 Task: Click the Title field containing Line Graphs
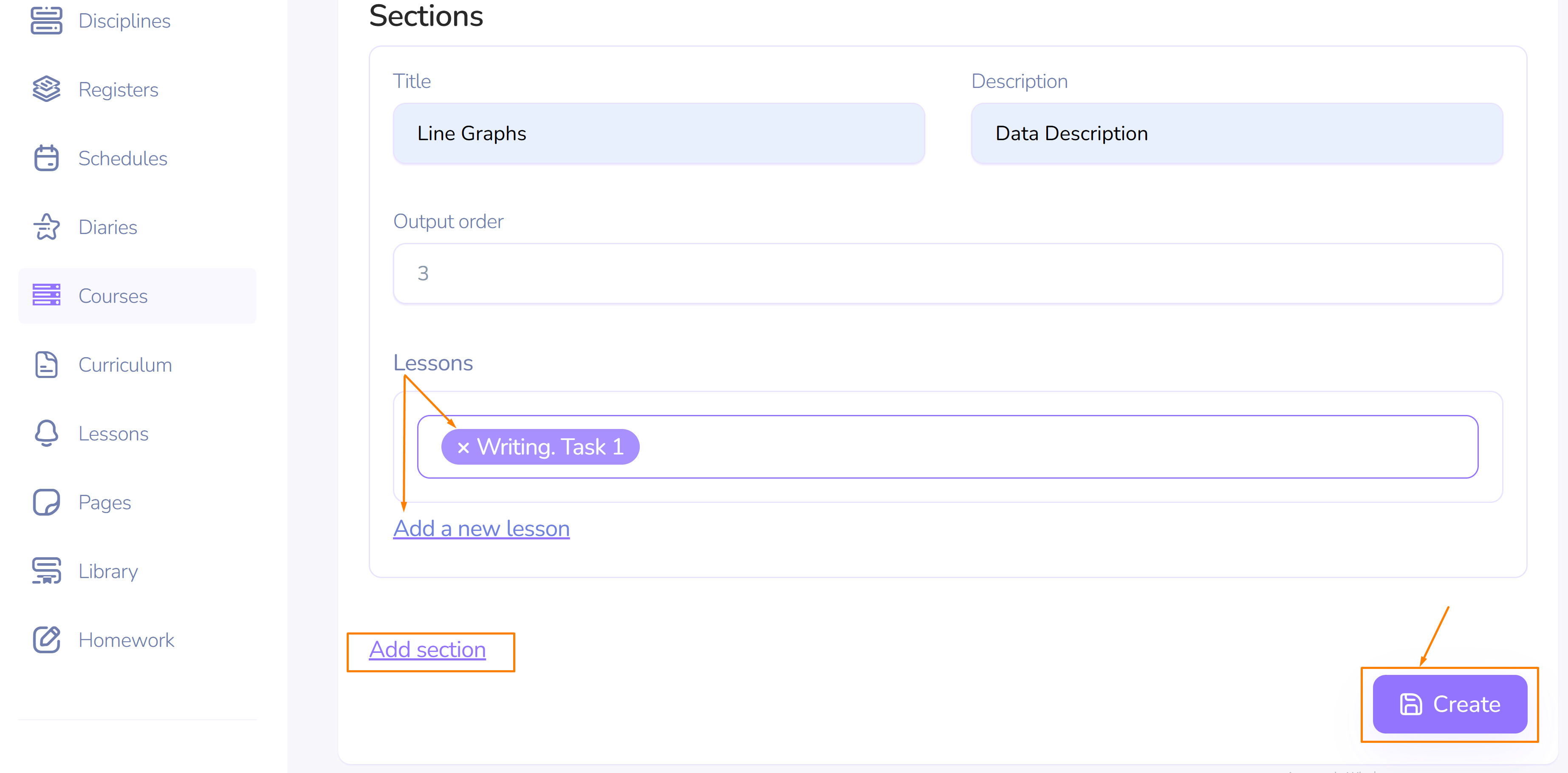pyautogui.click(x=658, y=133)
